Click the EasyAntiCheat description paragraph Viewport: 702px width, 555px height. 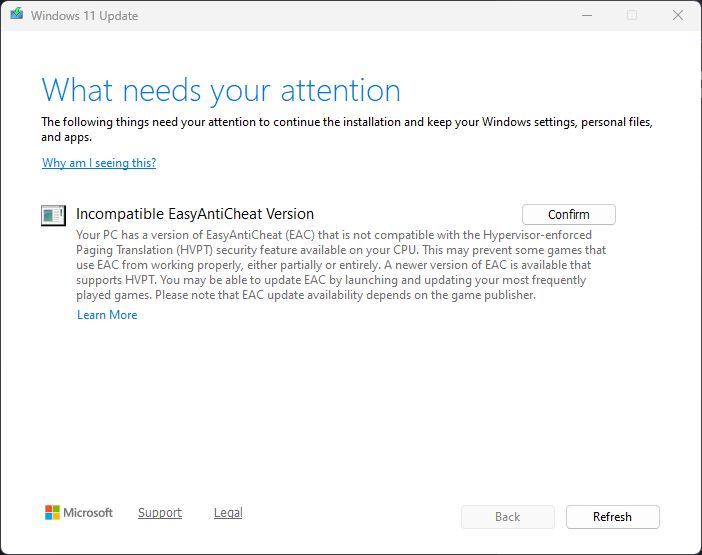pos(341,265)
